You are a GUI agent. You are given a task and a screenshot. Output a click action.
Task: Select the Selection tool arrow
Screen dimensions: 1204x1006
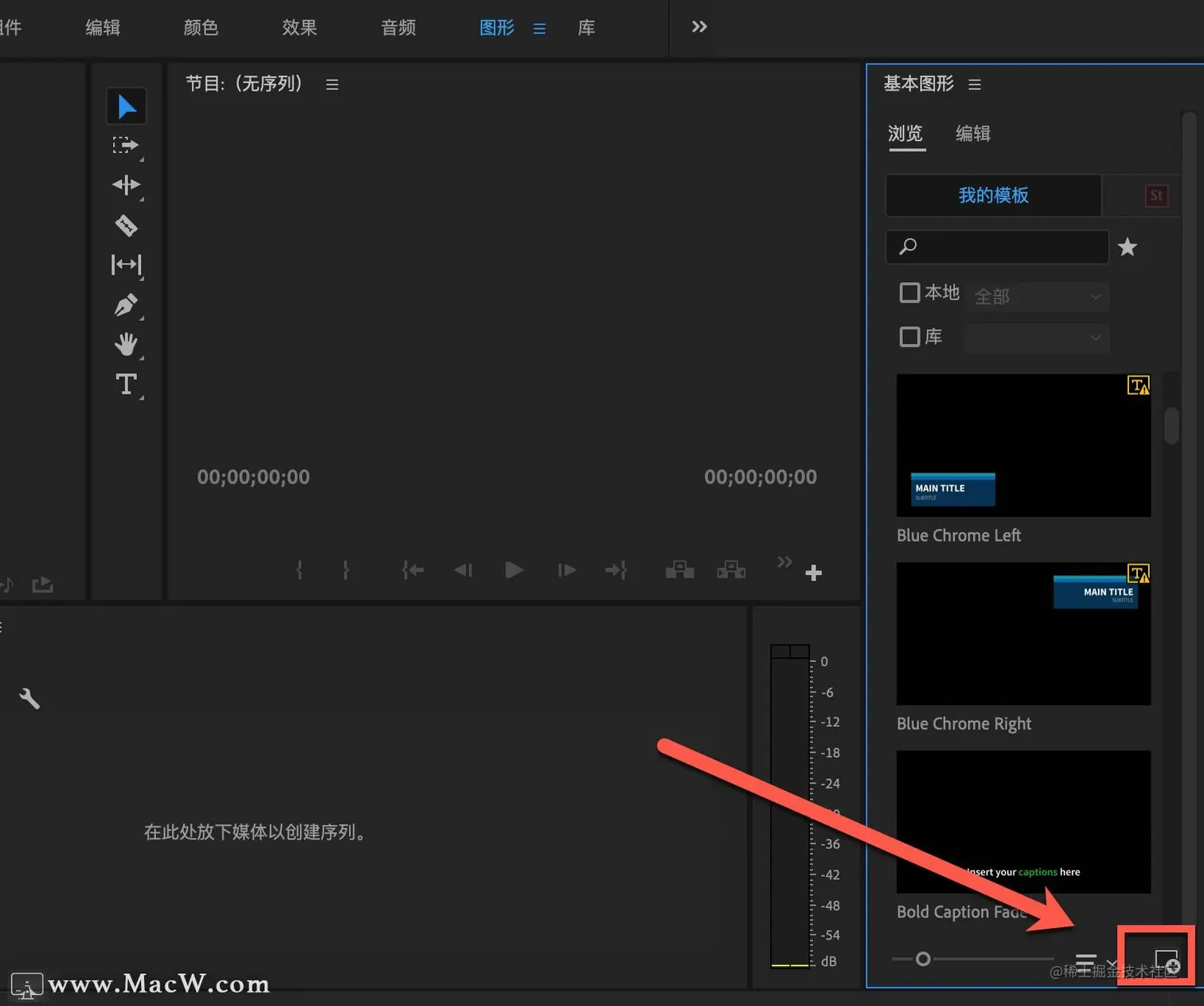[127, 107]
